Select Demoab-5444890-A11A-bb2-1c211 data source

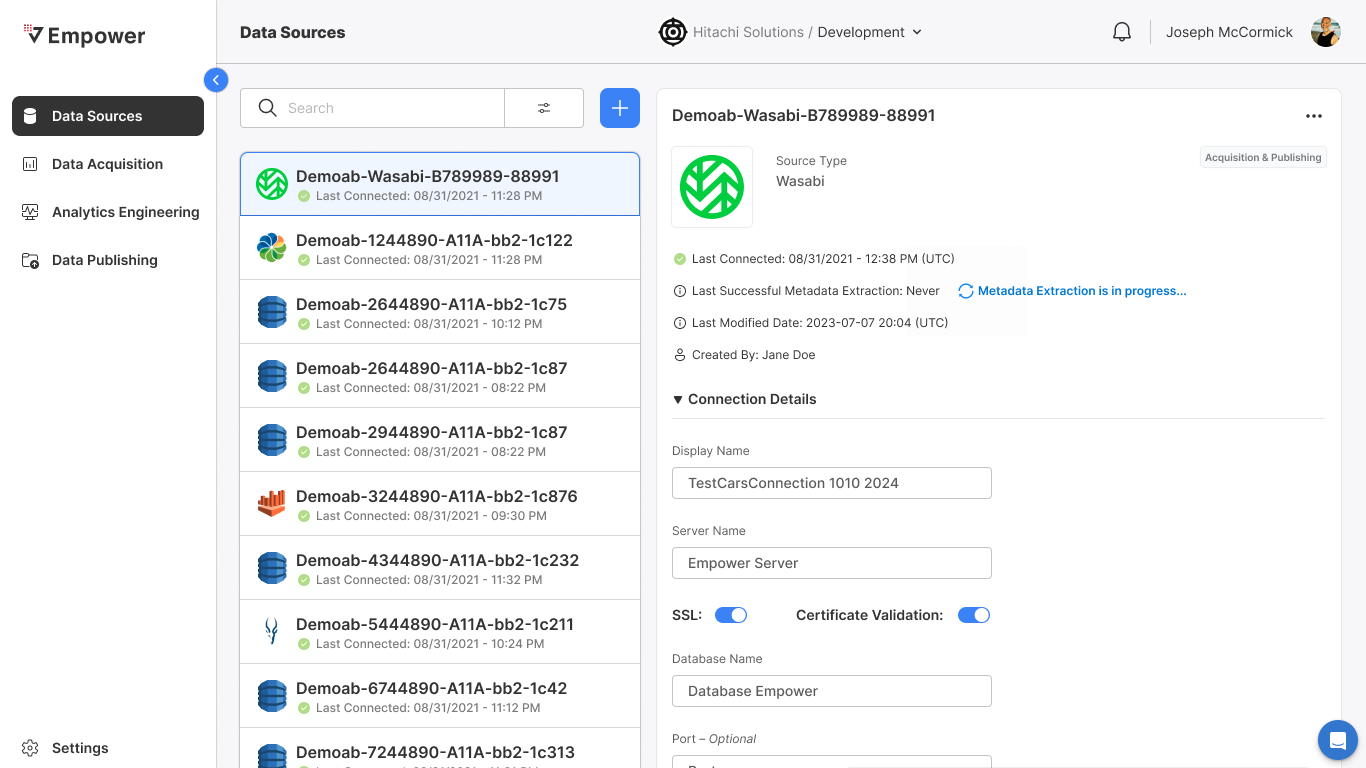coord(440,632)
